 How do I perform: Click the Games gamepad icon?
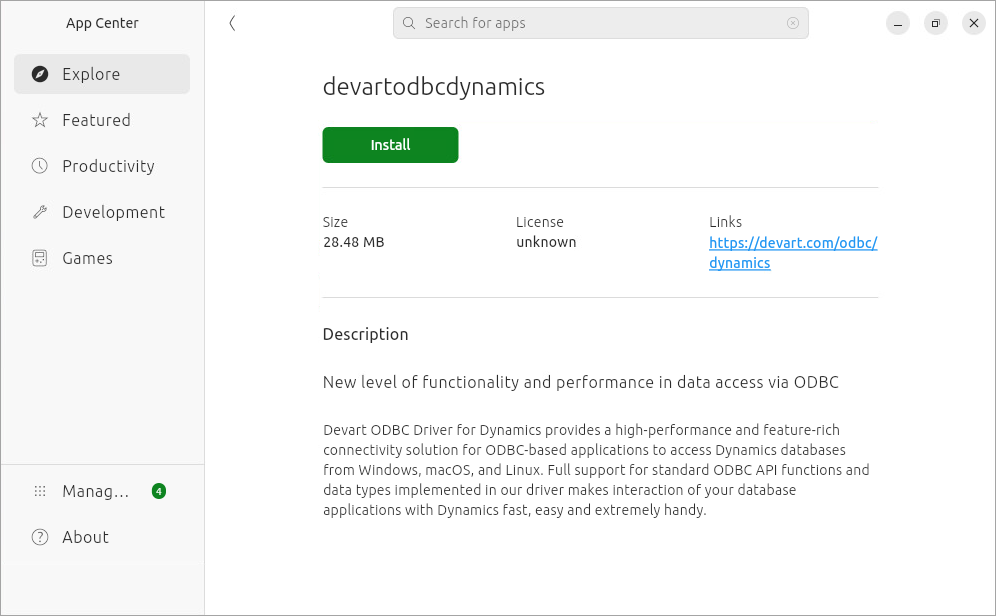point(40,257)
